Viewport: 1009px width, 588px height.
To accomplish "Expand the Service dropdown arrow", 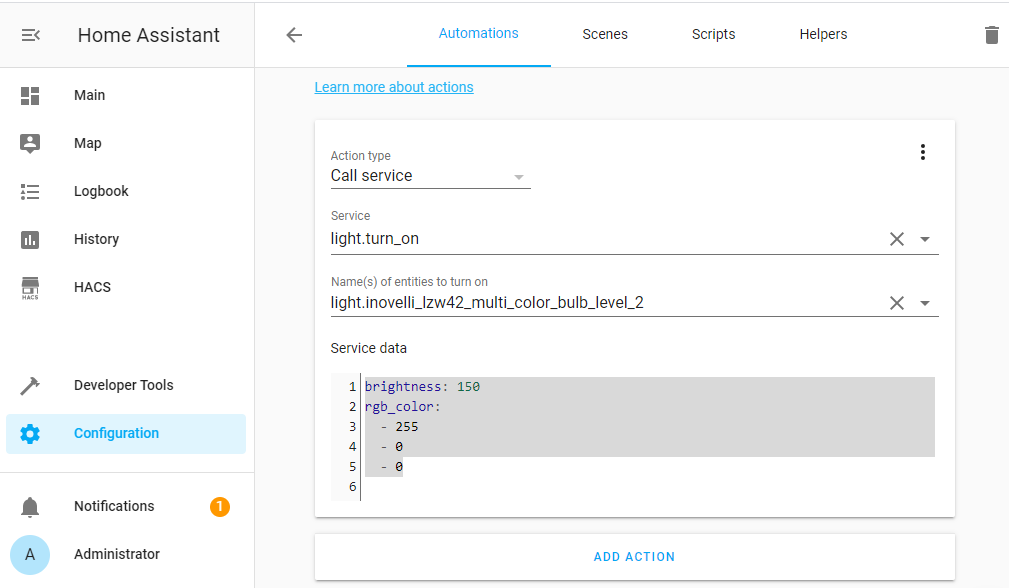I will coord(925,240).
